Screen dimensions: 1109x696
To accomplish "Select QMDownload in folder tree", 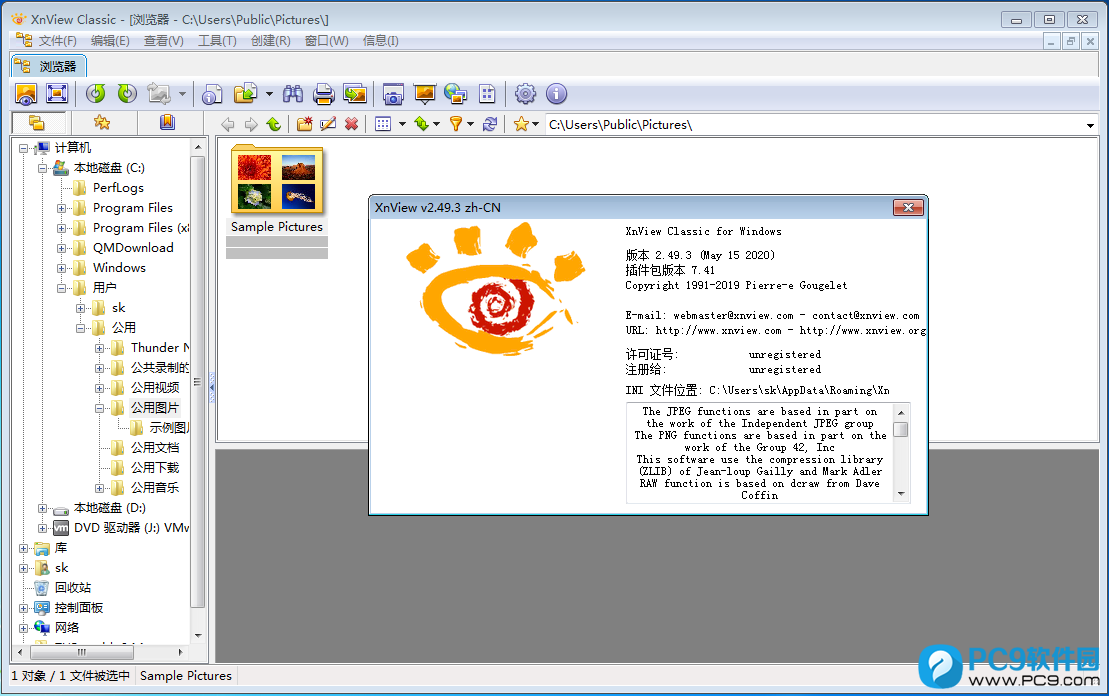I will tap(133, 248).
